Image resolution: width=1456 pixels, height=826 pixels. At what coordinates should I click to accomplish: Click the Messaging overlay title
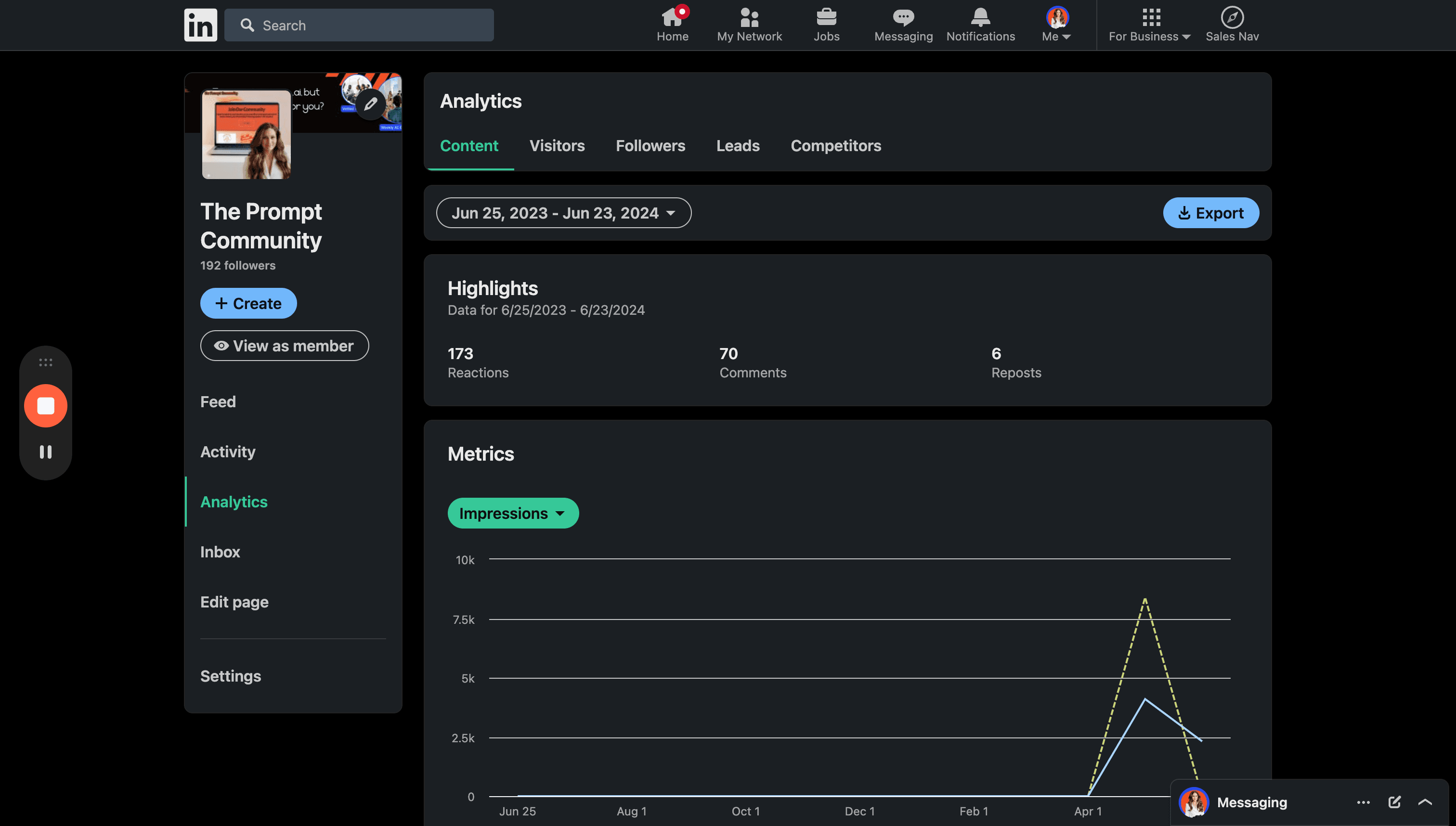point(1252,802)
